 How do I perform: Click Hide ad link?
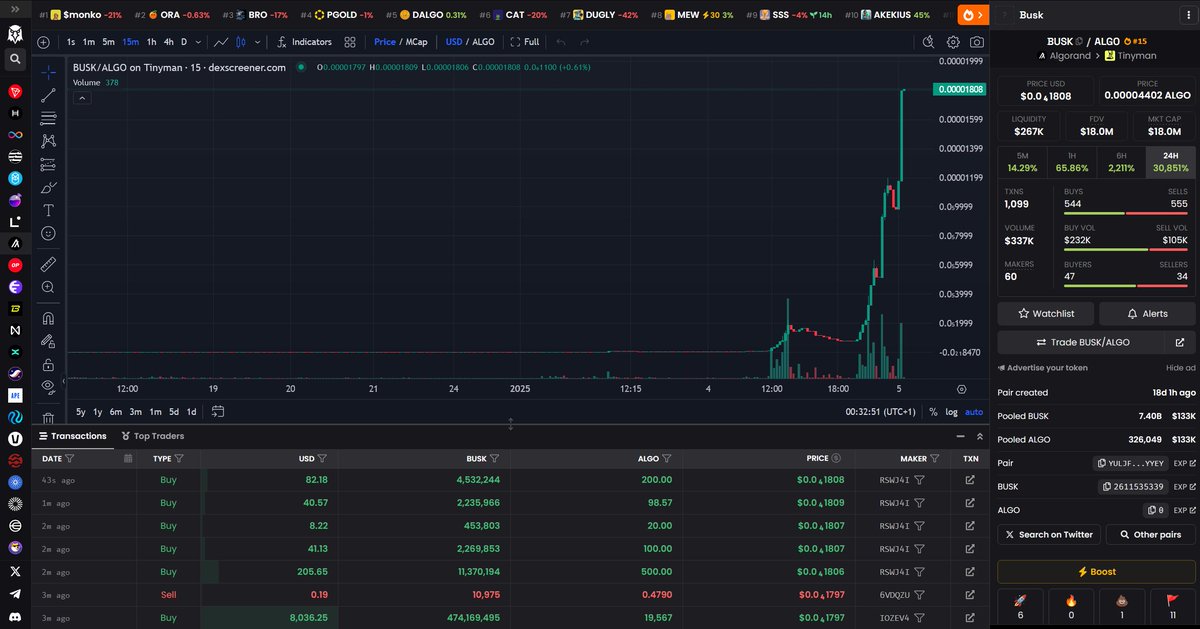pyautogui.click(x=1181, y=368)
